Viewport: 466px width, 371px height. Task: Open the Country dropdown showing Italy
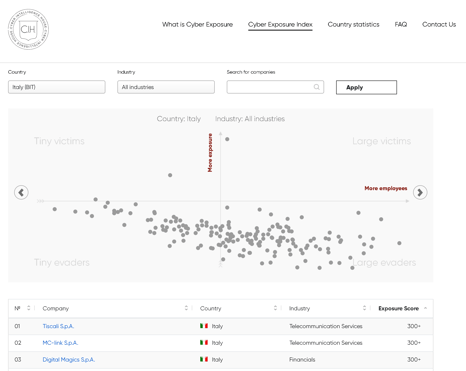tap(57, 87)
